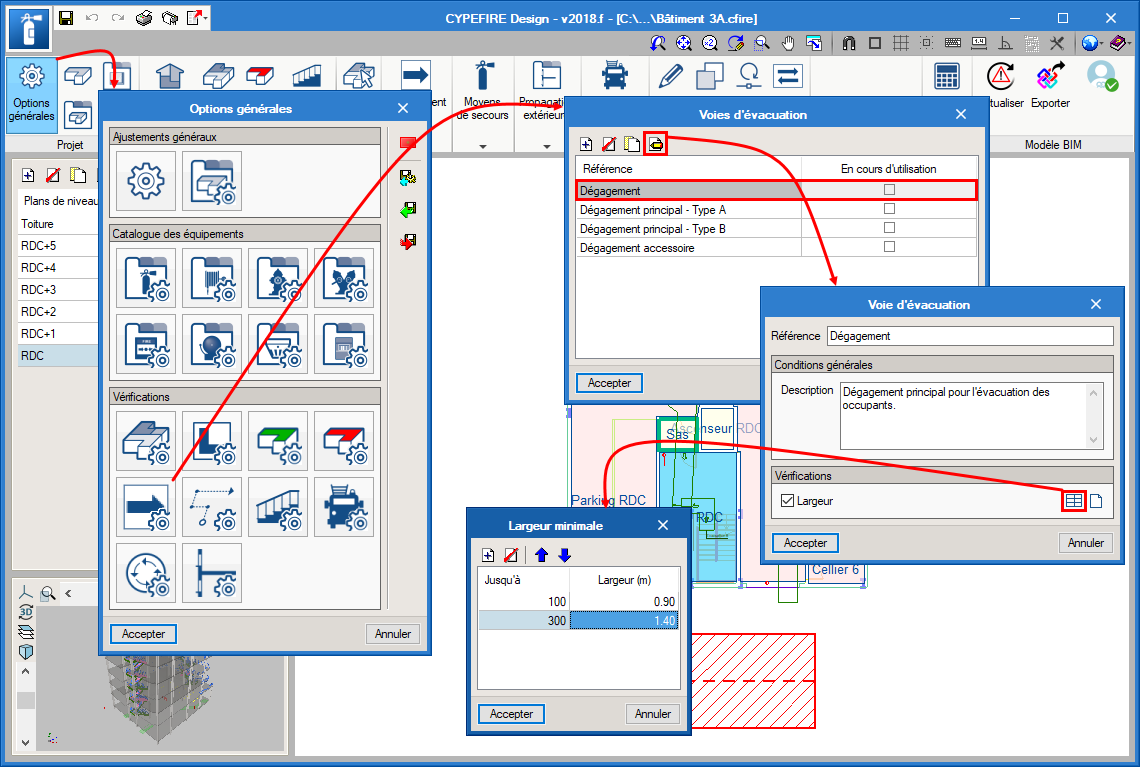Move row up with blue arrow
This screenshot has width=1140, height=767.
coord(541,555)
